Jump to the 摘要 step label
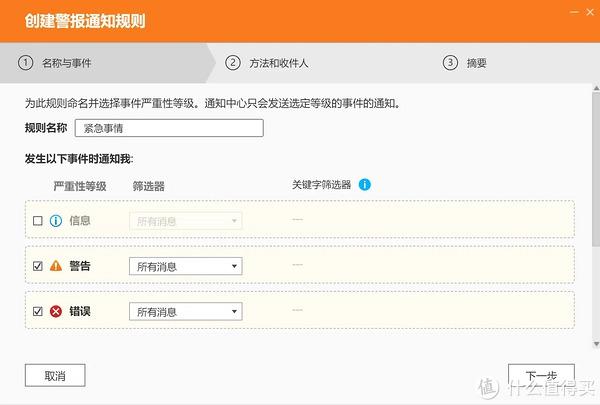 pyautogui.click(x=476, y=62)
